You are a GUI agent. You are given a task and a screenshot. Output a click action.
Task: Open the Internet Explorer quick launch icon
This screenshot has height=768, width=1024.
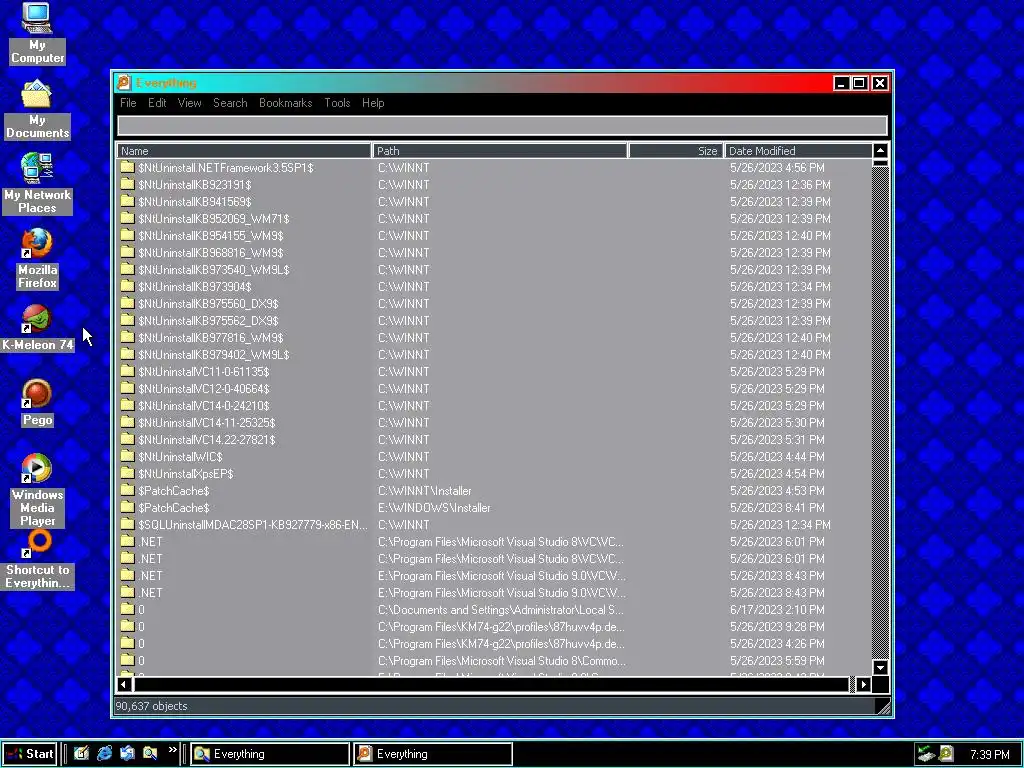tap(104, 753)
